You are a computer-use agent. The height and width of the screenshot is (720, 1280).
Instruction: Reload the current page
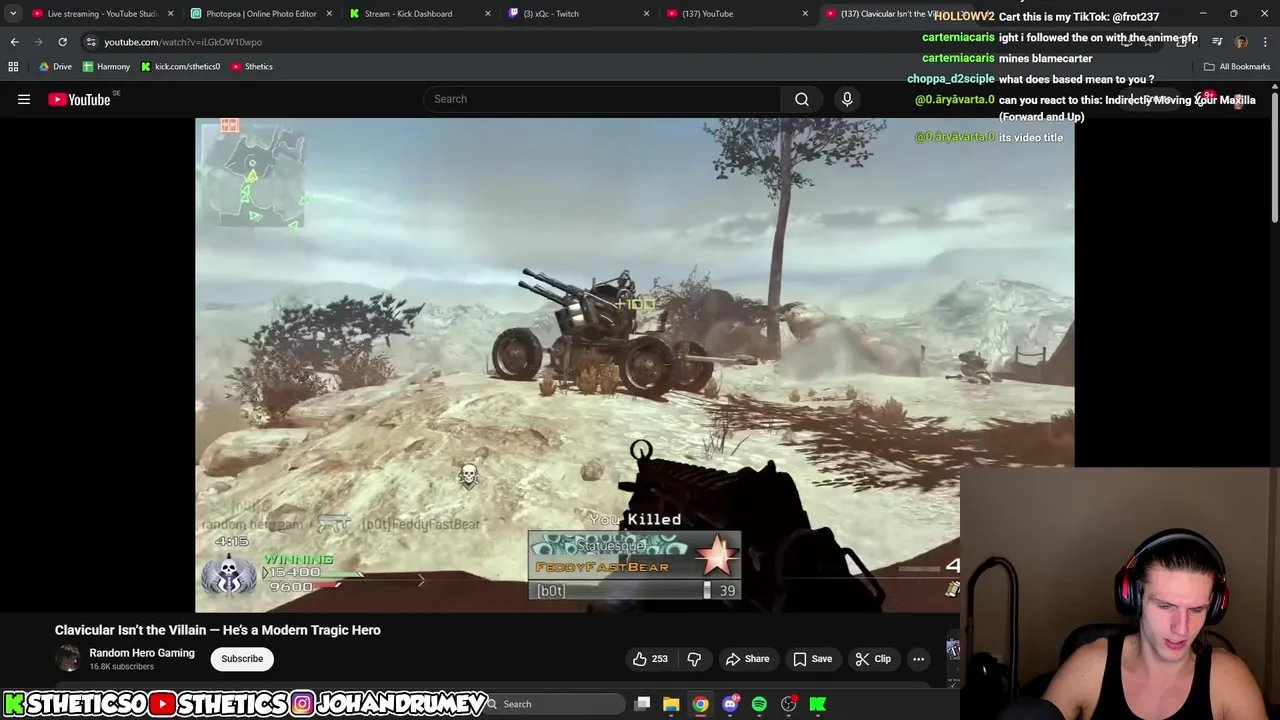pos(62,42)
